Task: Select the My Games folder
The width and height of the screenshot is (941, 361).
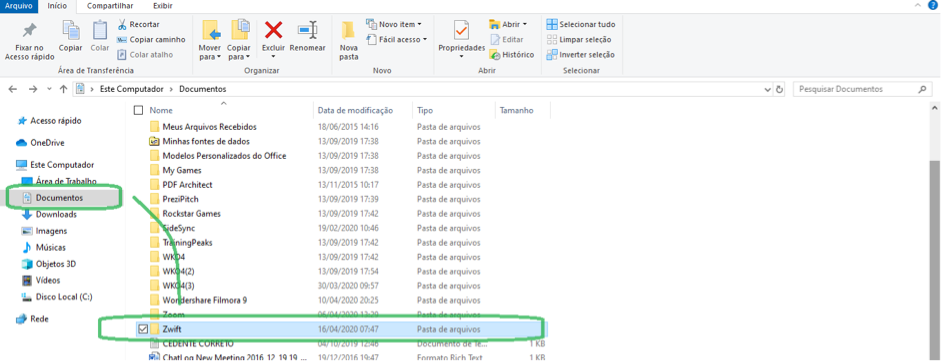Action: point(183,170)
